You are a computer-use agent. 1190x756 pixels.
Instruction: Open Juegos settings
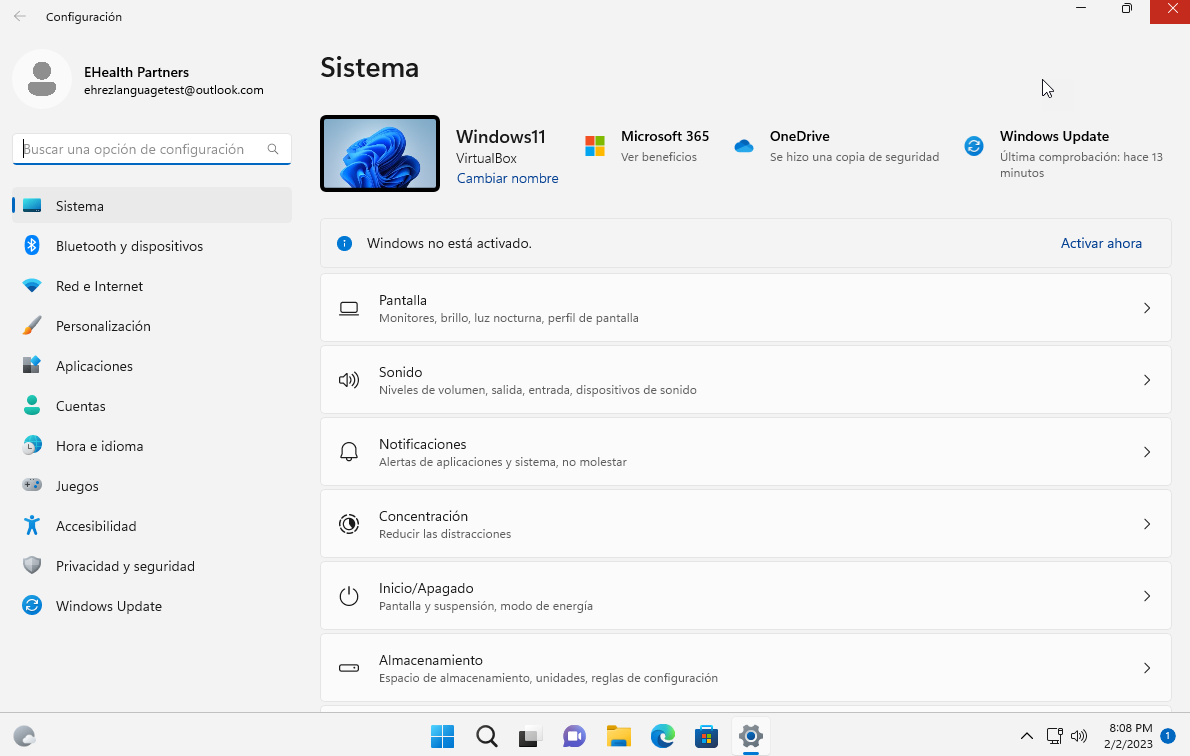click(x=152, y=486)
